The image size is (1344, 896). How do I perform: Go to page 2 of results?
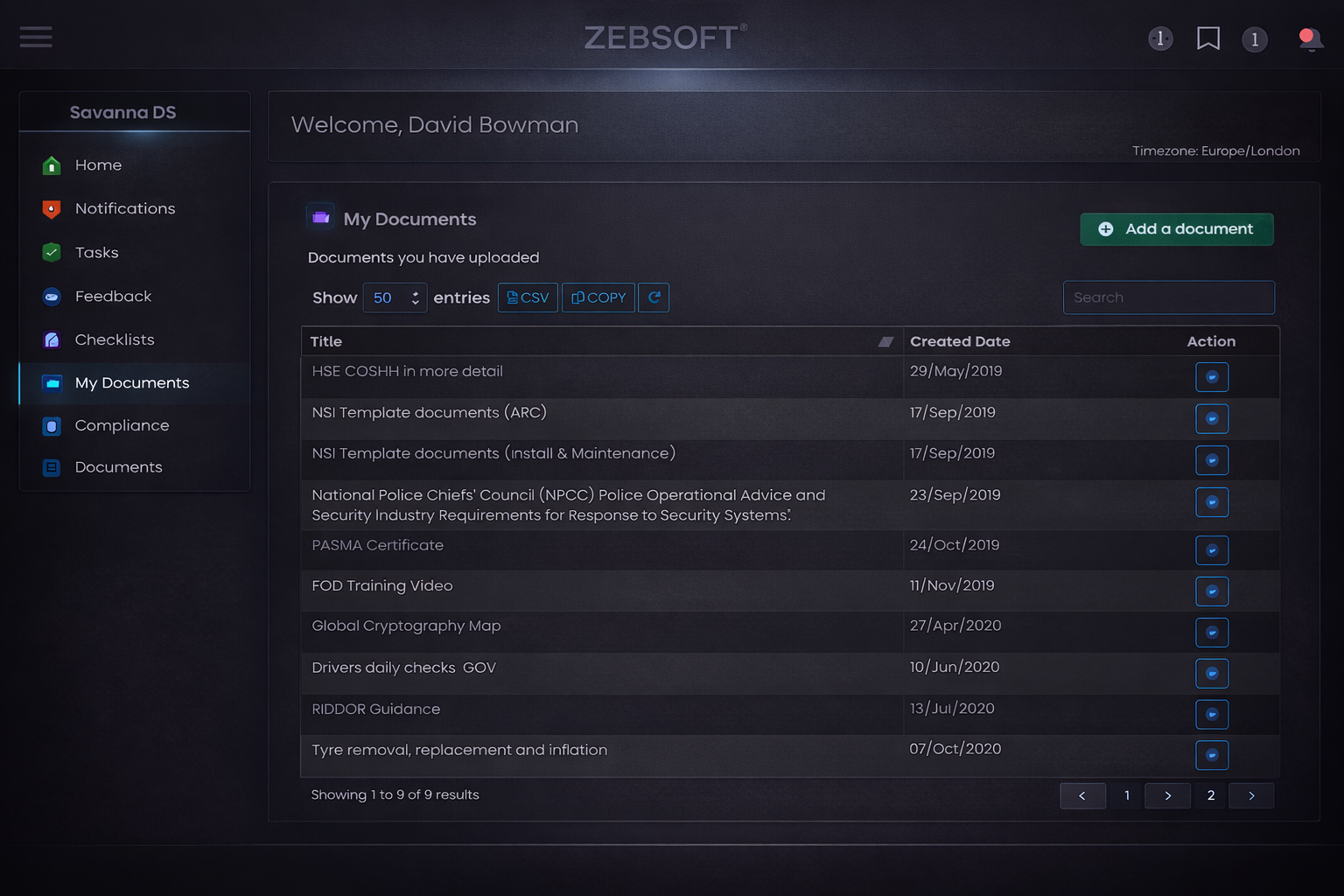1211,795
